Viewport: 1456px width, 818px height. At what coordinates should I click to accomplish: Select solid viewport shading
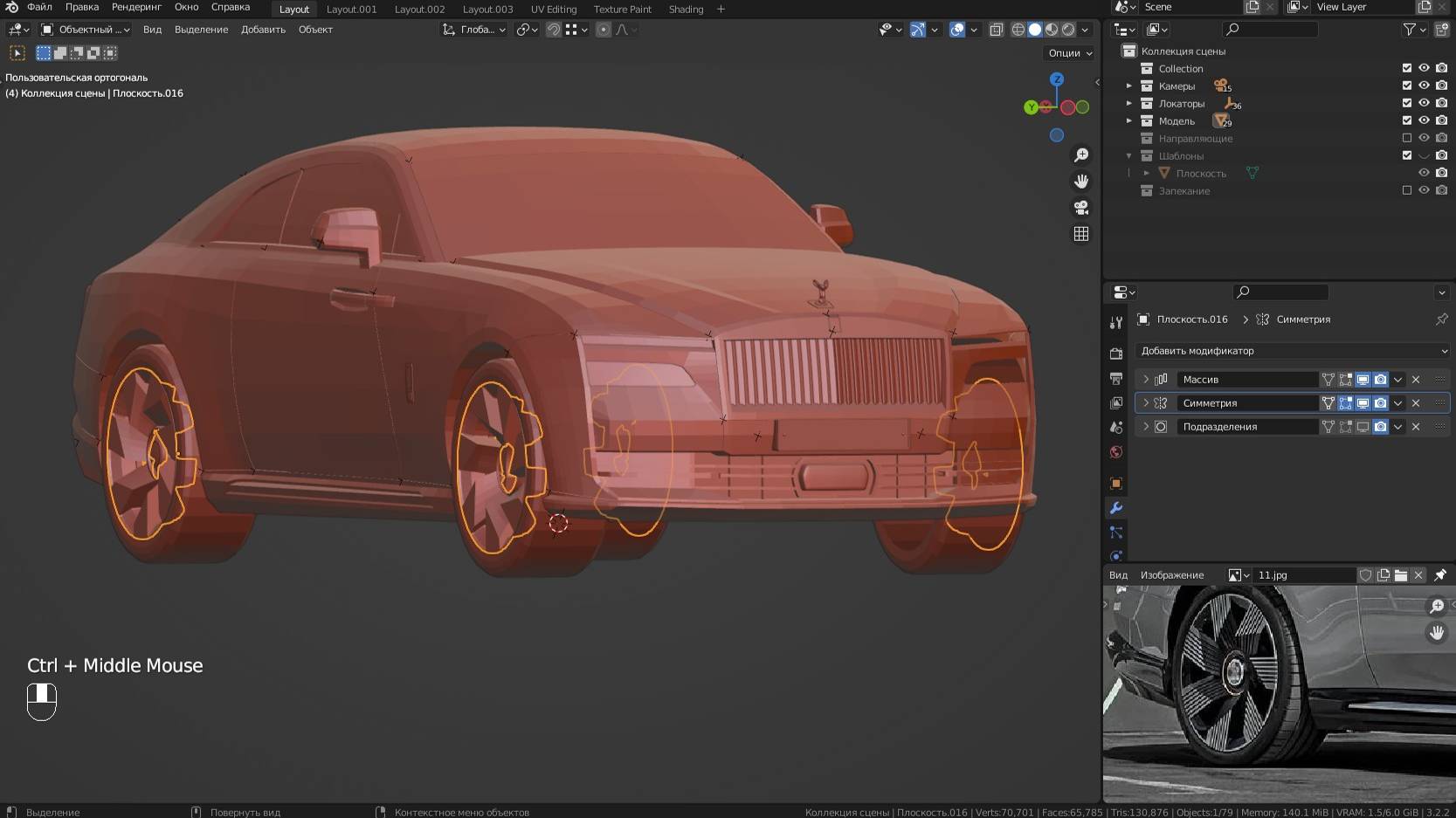[x=1035, y=29]
